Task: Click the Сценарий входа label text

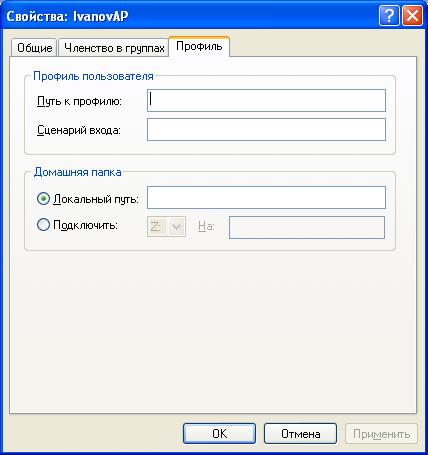Action: pos(79,130)
